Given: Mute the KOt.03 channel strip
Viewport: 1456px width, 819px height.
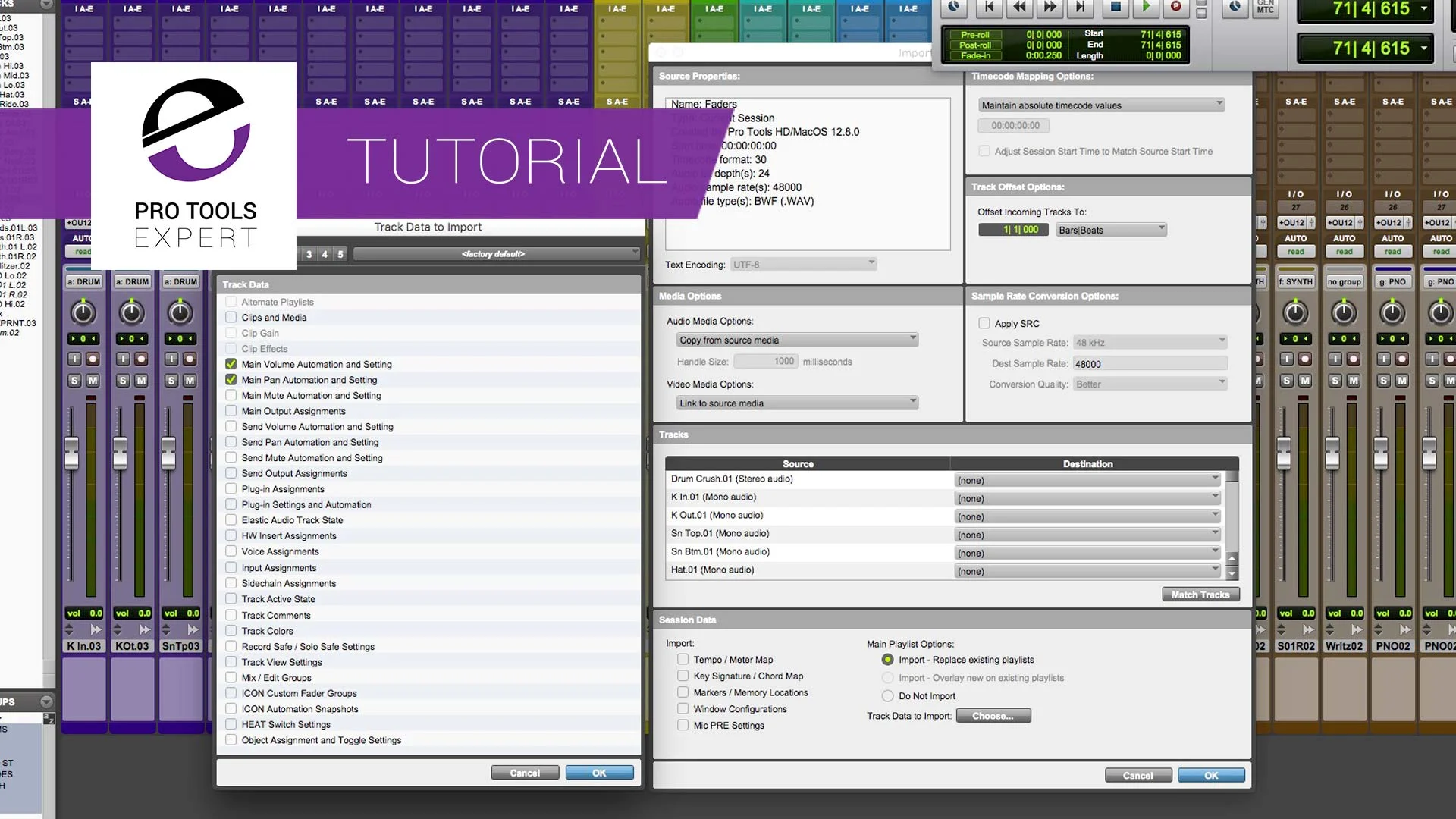Looking at the screenshot, I should click(x=140, y=381).
